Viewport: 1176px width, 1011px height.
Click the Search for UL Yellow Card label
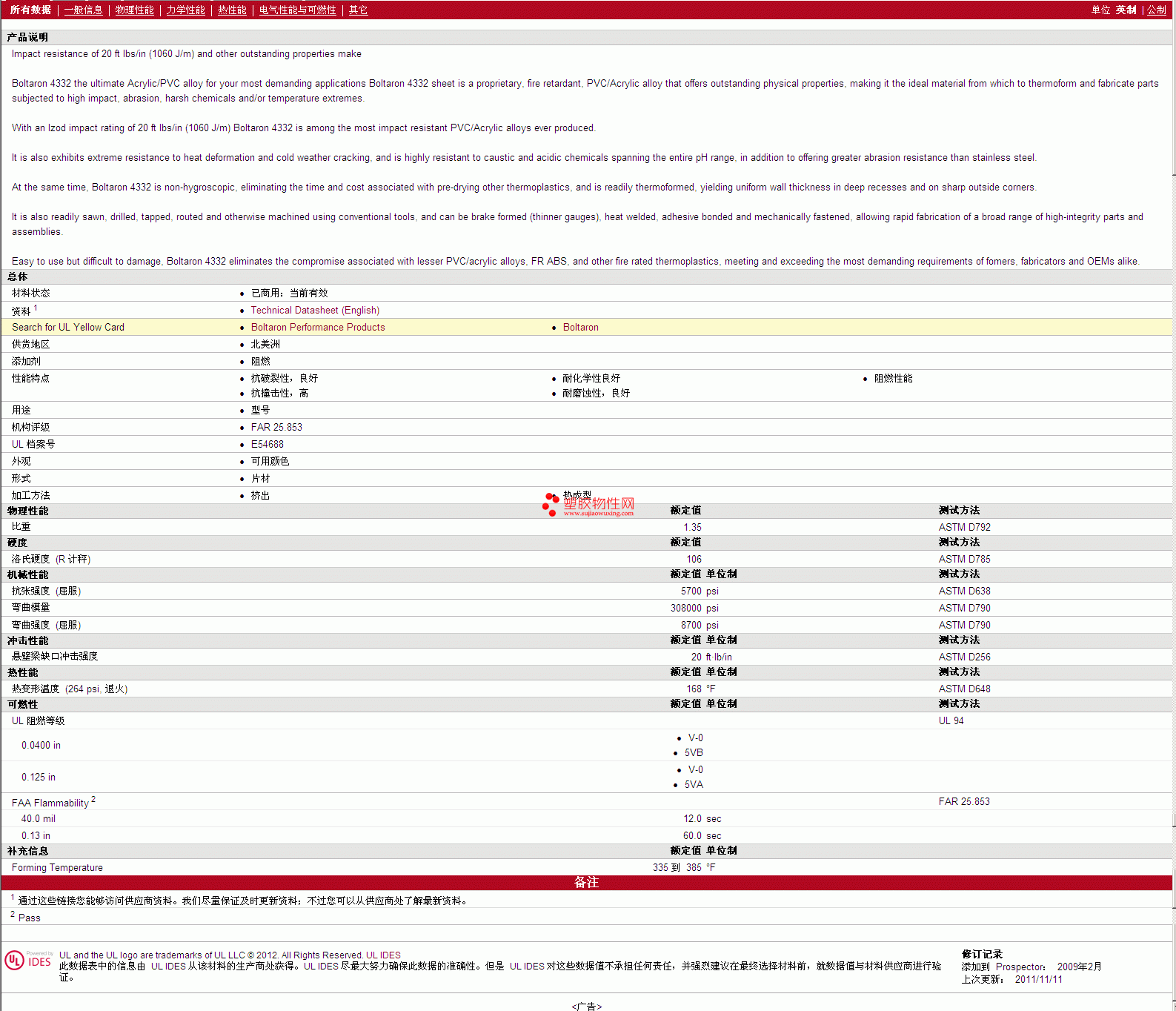68,327
